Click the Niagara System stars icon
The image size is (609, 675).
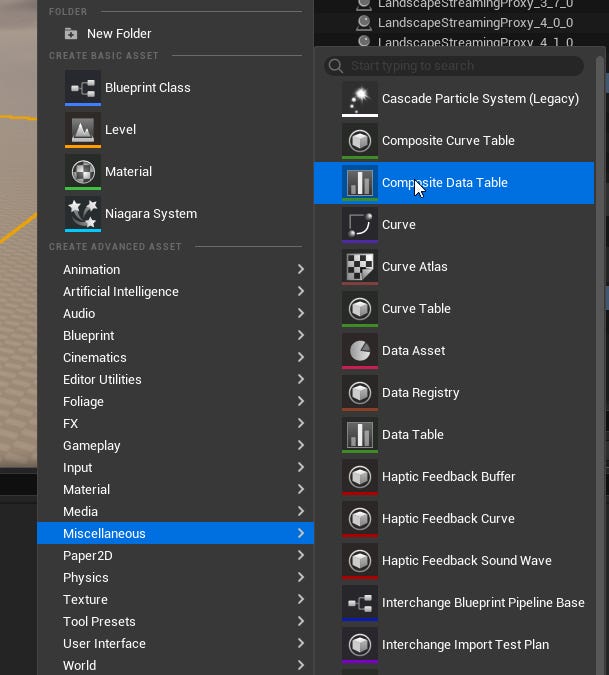pos(83,214)
